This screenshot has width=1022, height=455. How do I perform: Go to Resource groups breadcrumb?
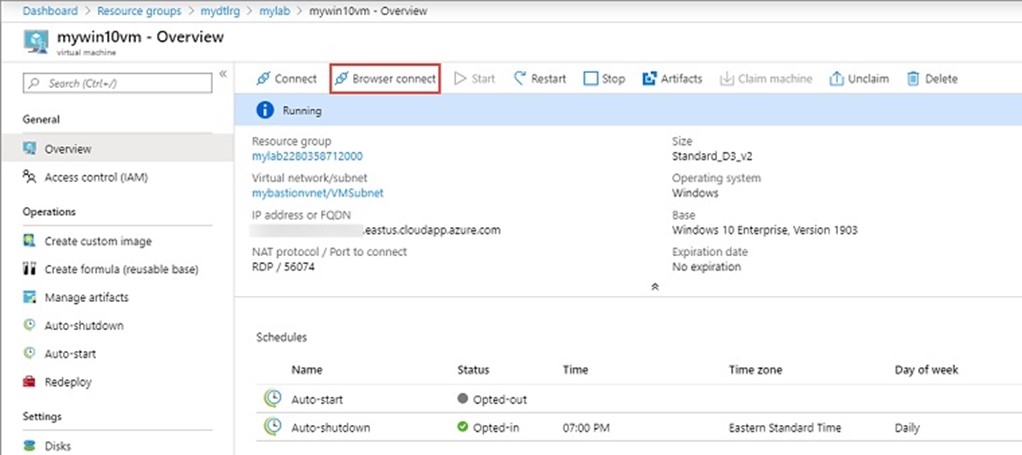pos(139,11)
